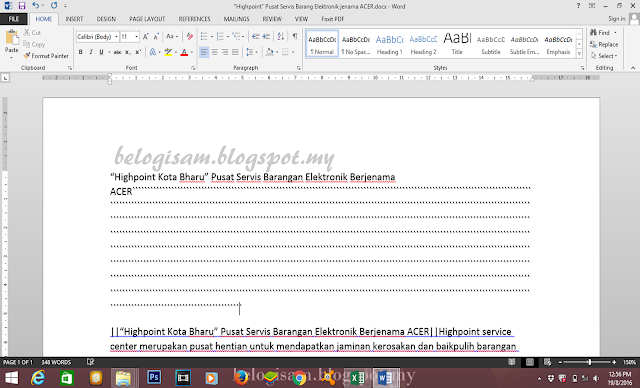640x388 pixels.
Task: Undo the last action
Action: 36,6
